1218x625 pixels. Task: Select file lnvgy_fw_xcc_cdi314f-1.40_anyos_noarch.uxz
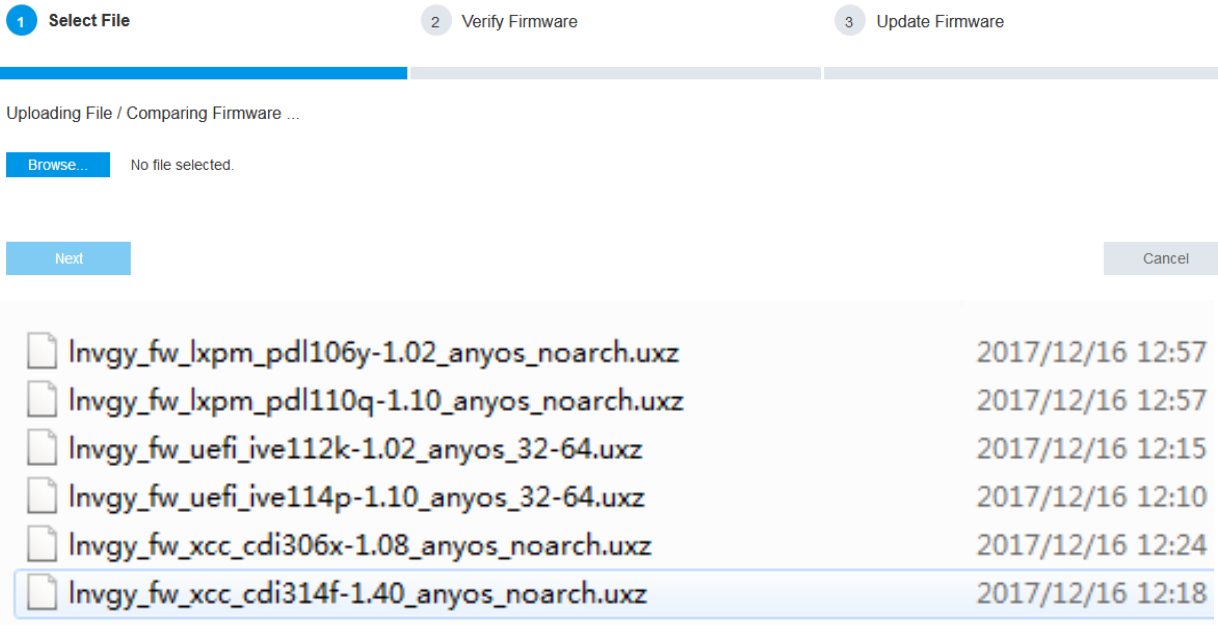pyautogui.click(x=358, y=593)
